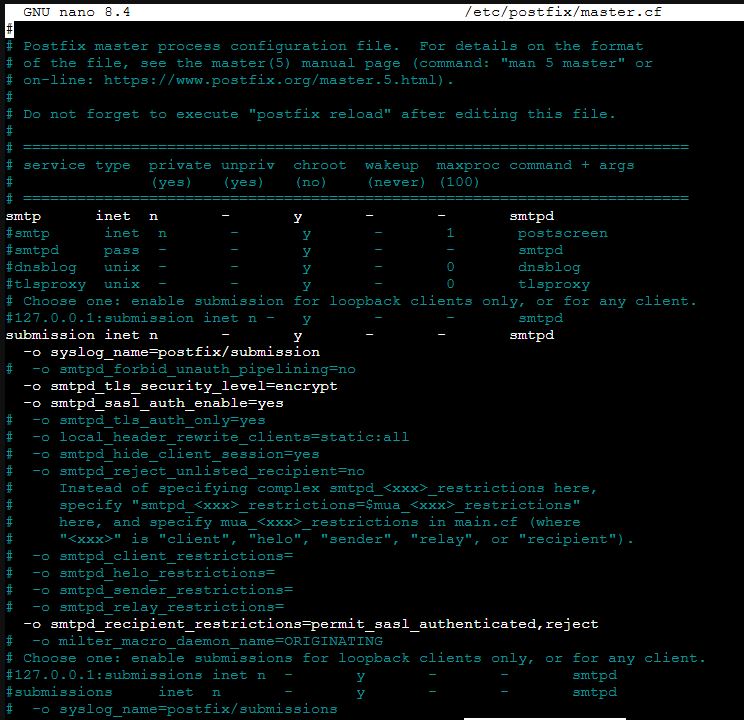The image size is (744, 720).
Task: Click the smtpd_tls_auth_only=yes commented option
Action: [161, 420]
